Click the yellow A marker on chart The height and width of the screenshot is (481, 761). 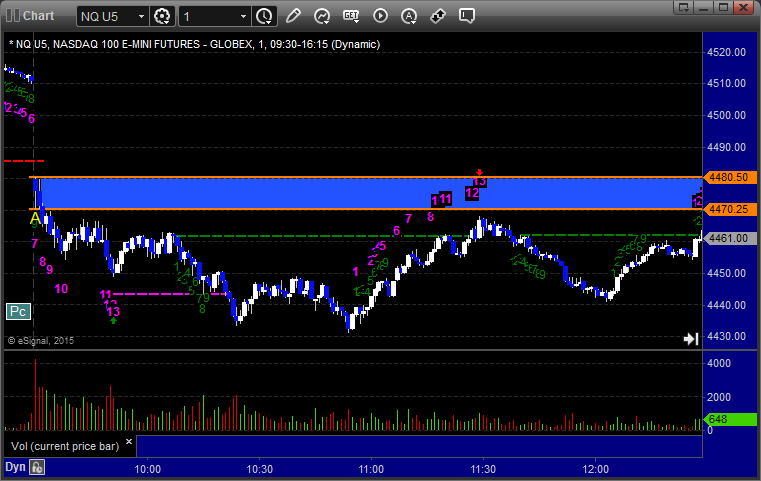[x=35, y=218]
